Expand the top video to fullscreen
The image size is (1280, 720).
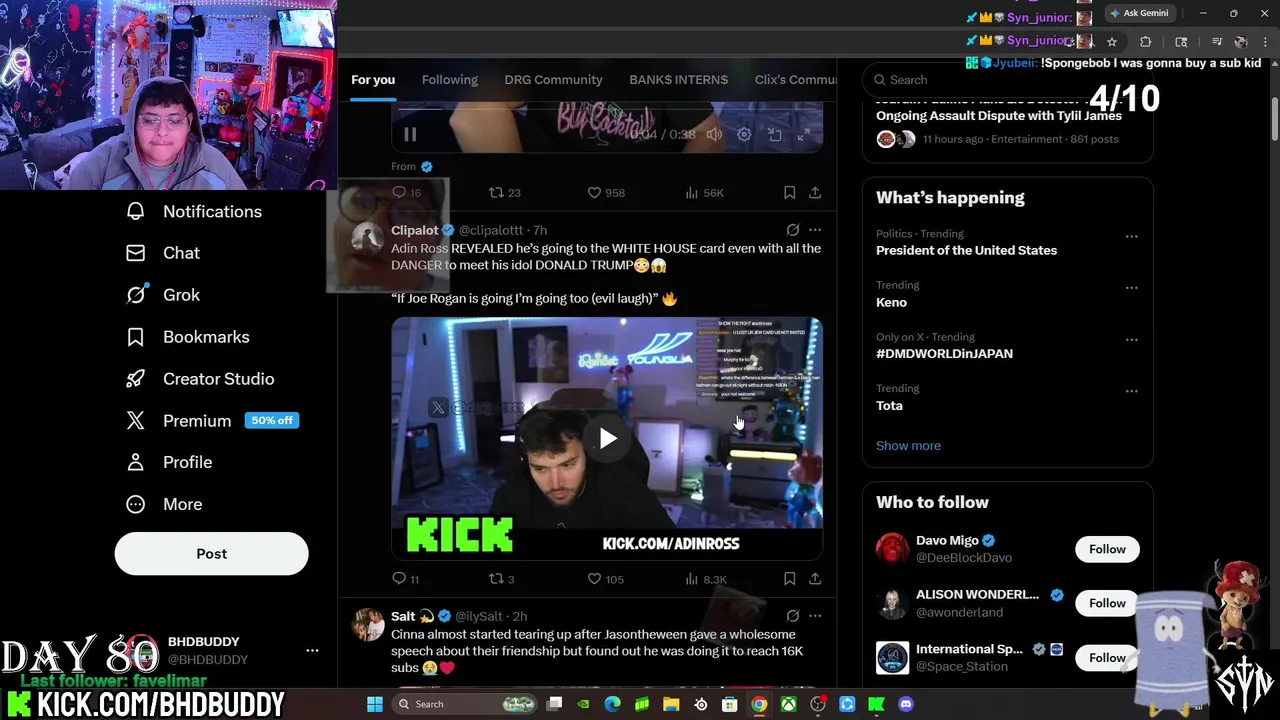804,134
